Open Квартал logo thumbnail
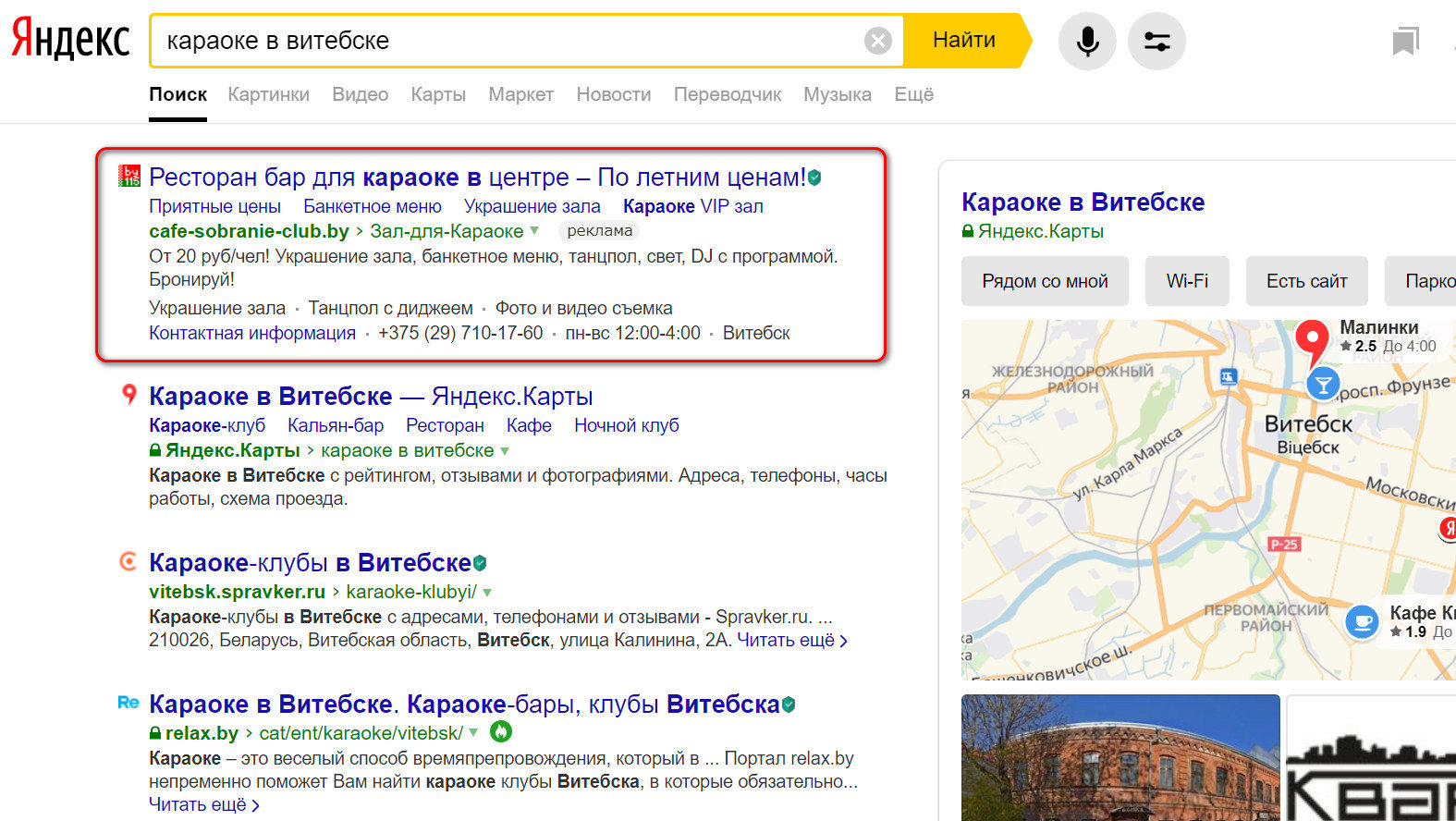Image resolution: width=1456 pixels, height=821 pixels. [1371, 757]
